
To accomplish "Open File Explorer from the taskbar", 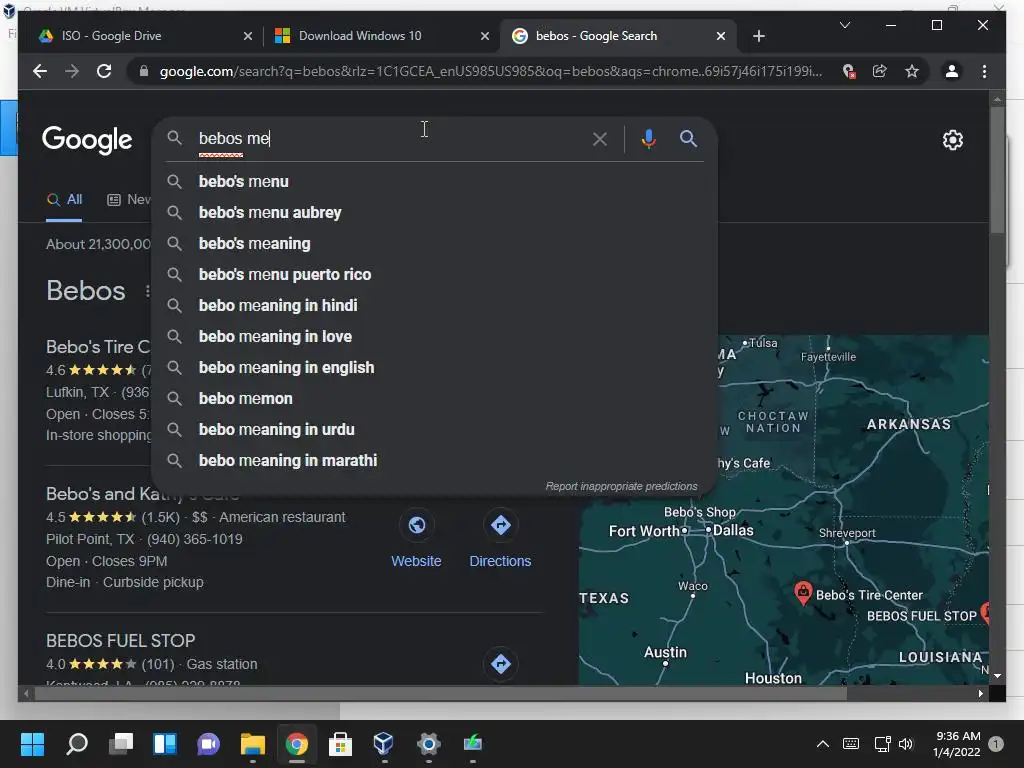I will [x=253, y=743].
